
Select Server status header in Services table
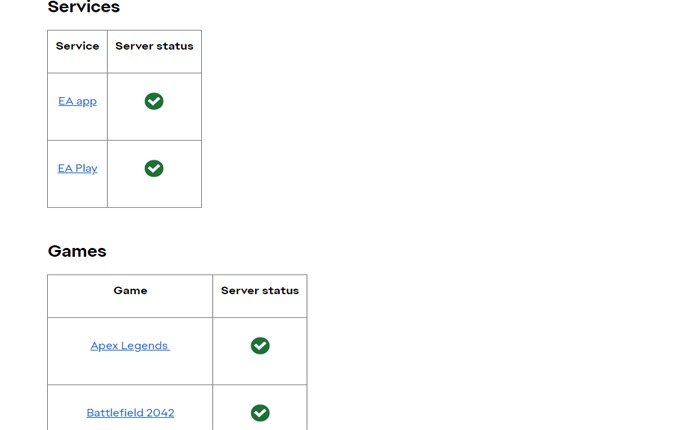[154, 46]
